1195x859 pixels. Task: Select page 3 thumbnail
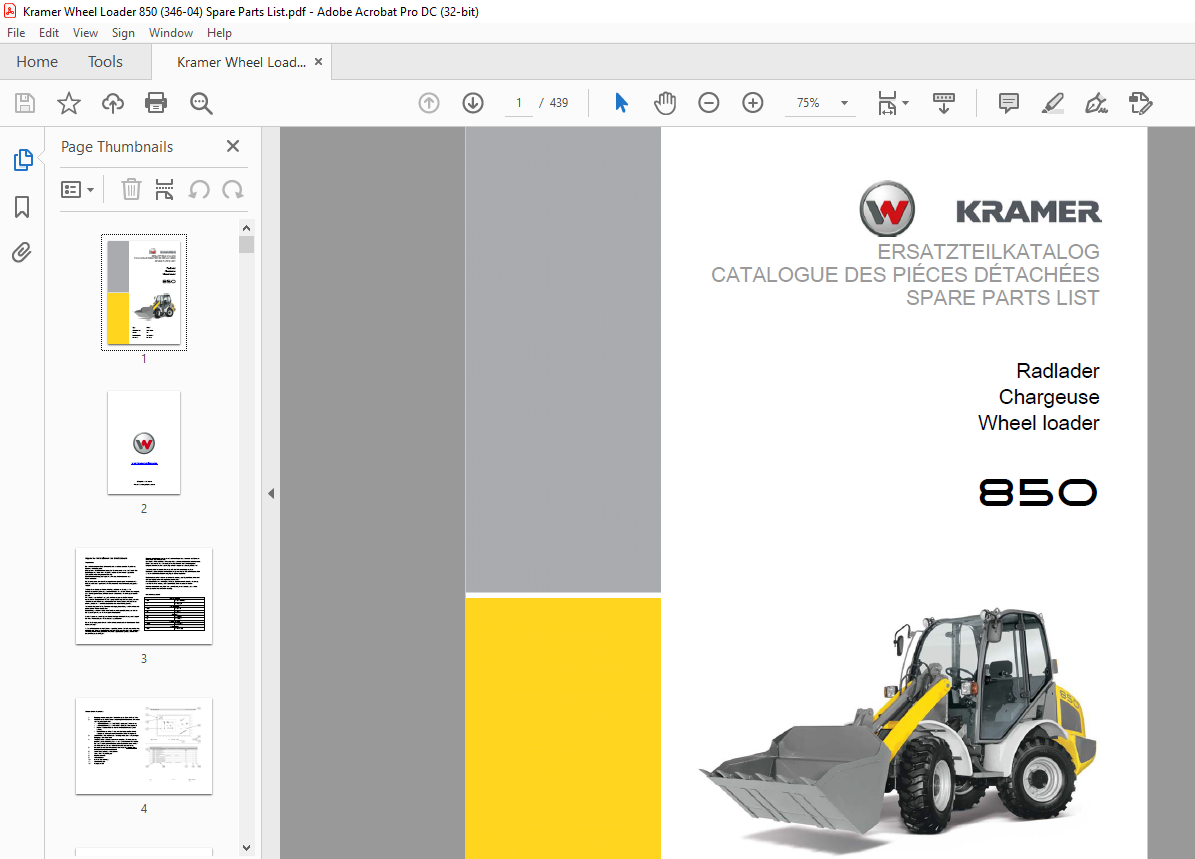pos(144,596)
